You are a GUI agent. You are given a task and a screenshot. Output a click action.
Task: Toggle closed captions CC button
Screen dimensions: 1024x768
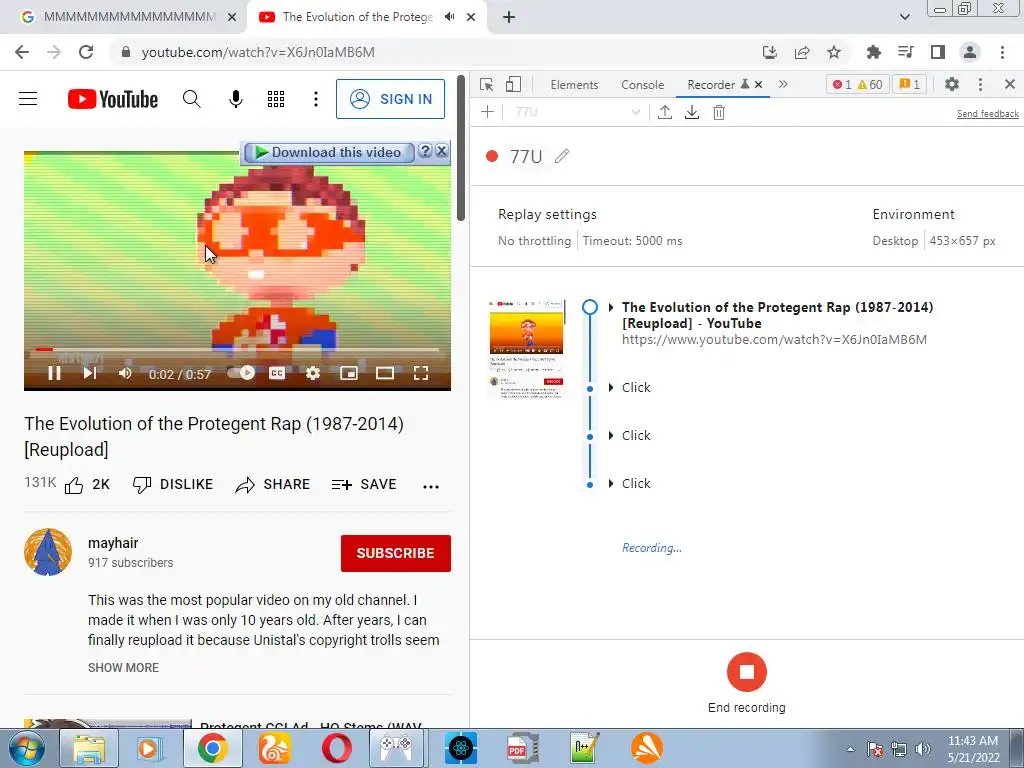(277, 373)
